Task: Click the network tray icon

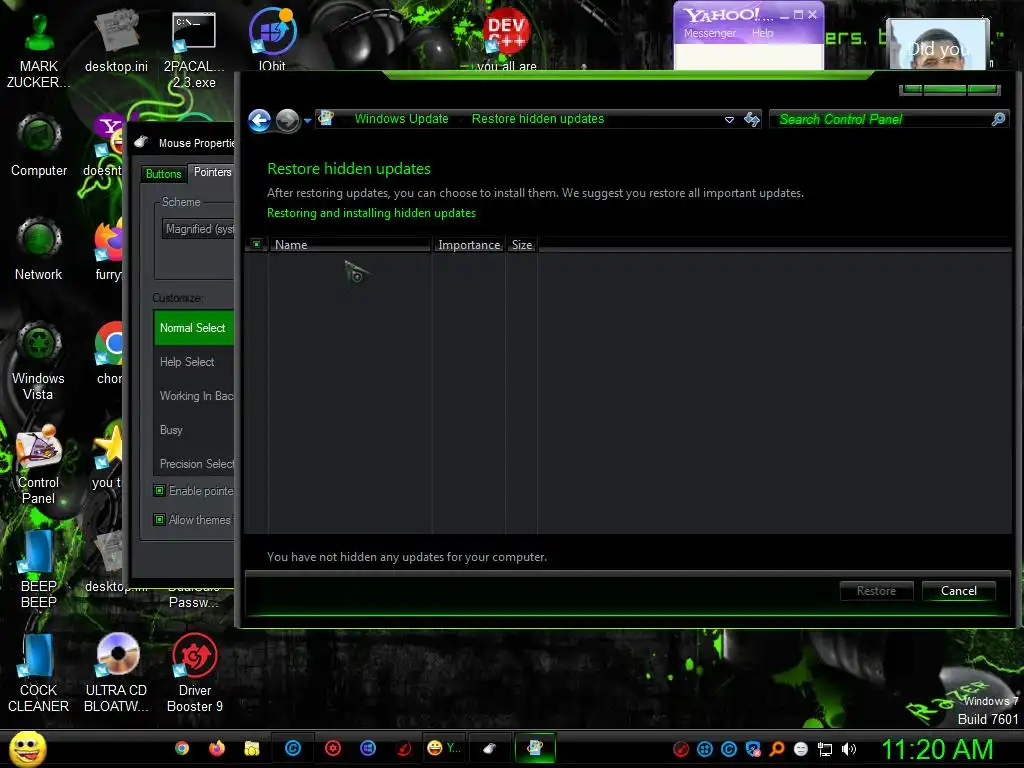Action: (825, 749)
